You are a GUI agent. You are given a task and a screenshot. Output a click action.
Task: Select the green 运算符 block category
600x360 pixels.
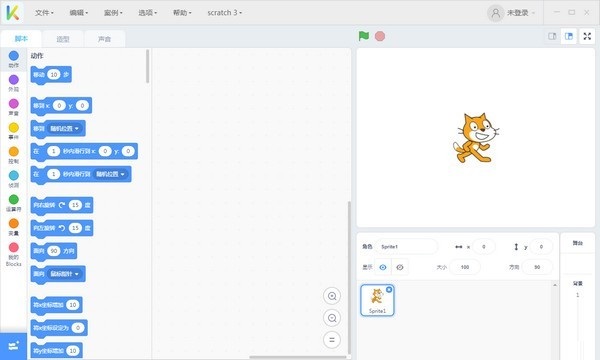click(13, 203)
